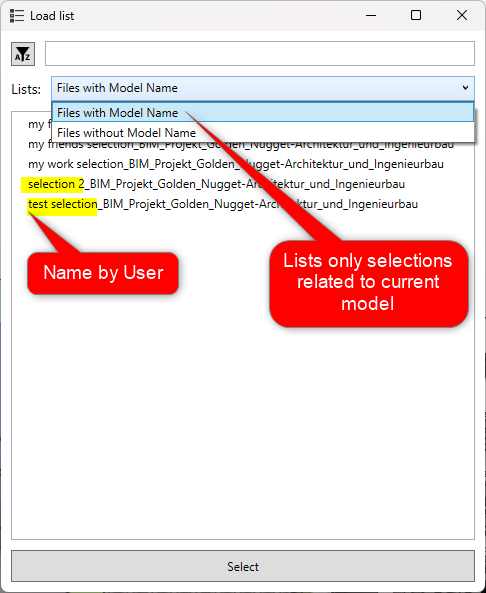The image size is (486, 593).
Task: Click the A-Z filter sort icon
Action: coord(23,54)
